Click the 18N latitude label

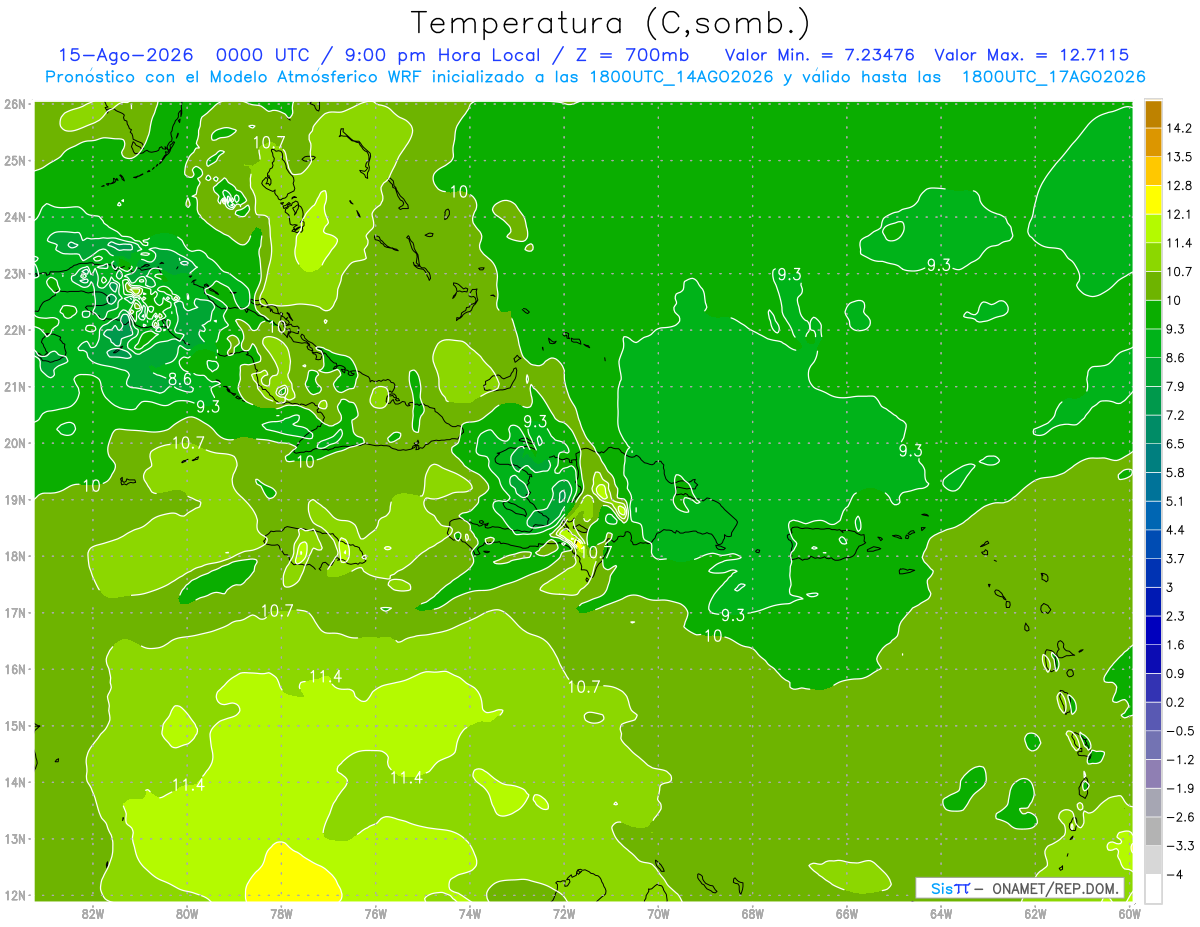pos(15,556)
